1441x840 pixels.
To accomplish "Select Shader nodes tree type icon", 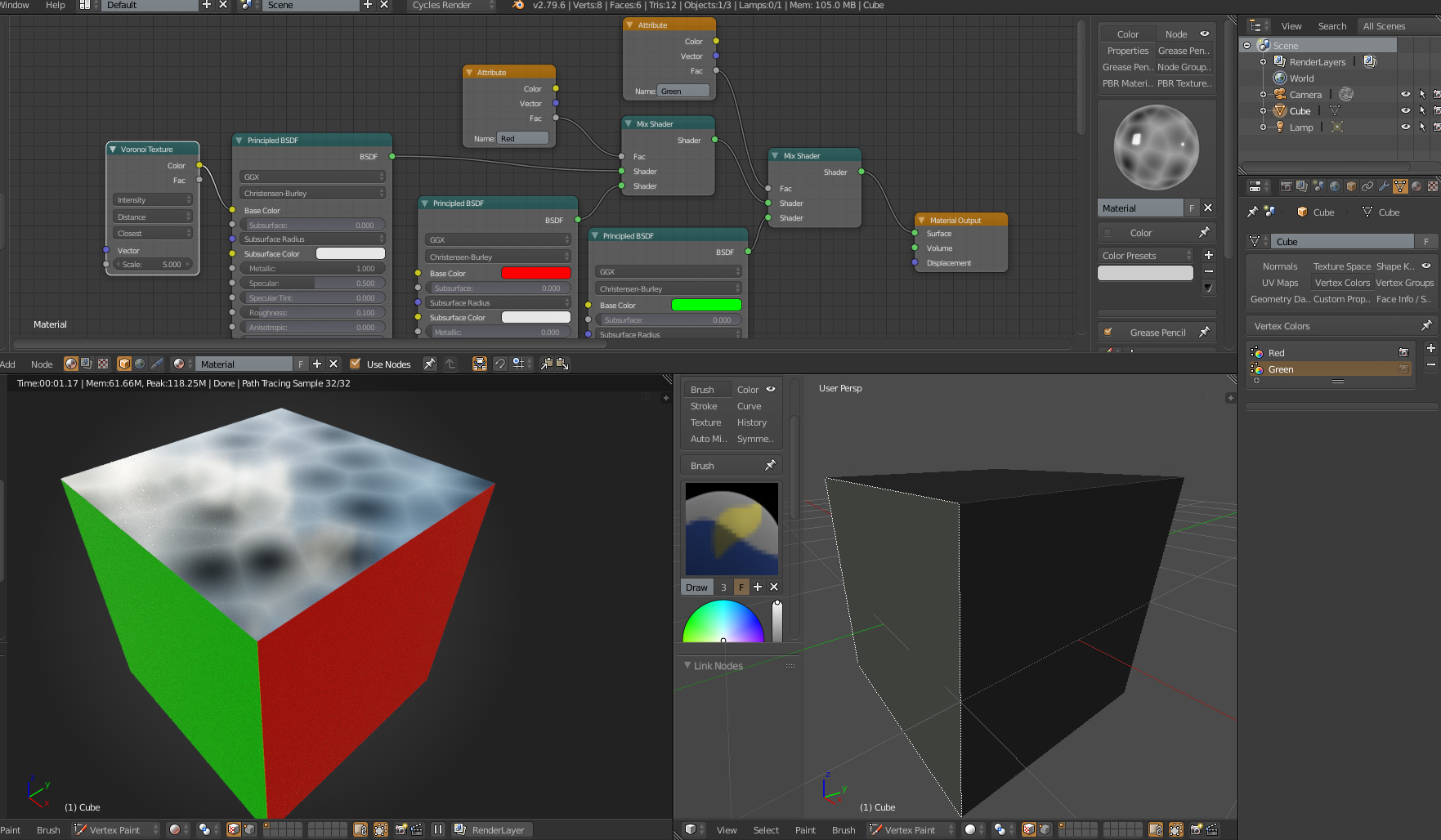I will [x=71, y=364].
